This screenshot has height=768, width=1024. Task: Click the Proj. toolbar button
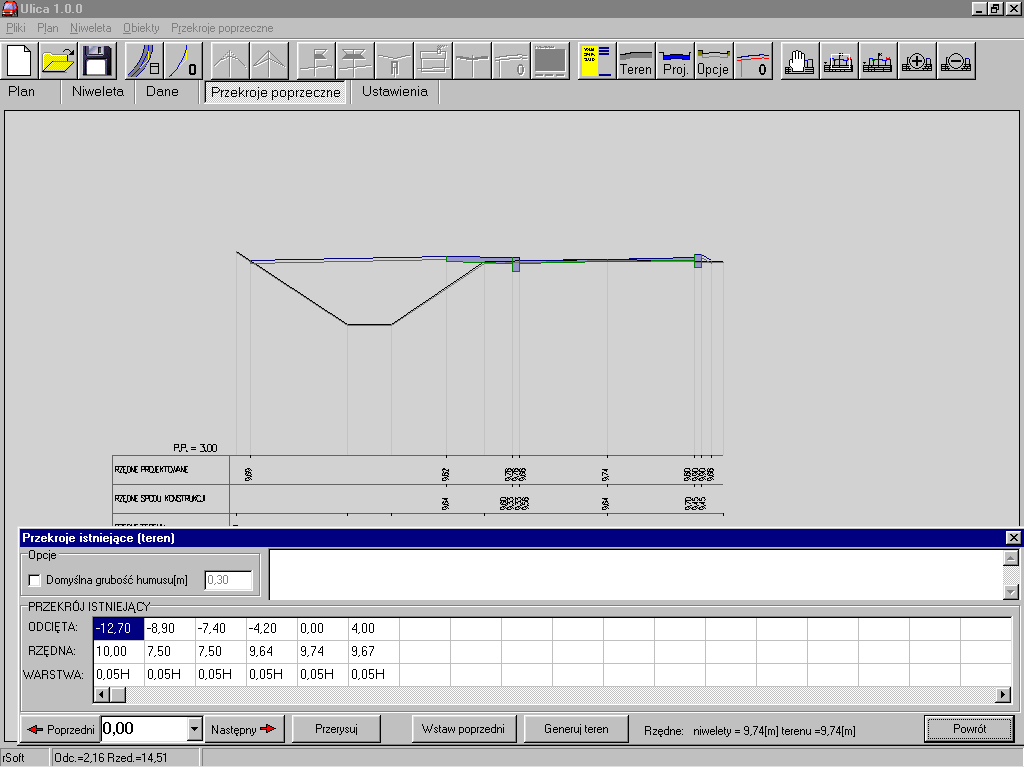(675, 61)
